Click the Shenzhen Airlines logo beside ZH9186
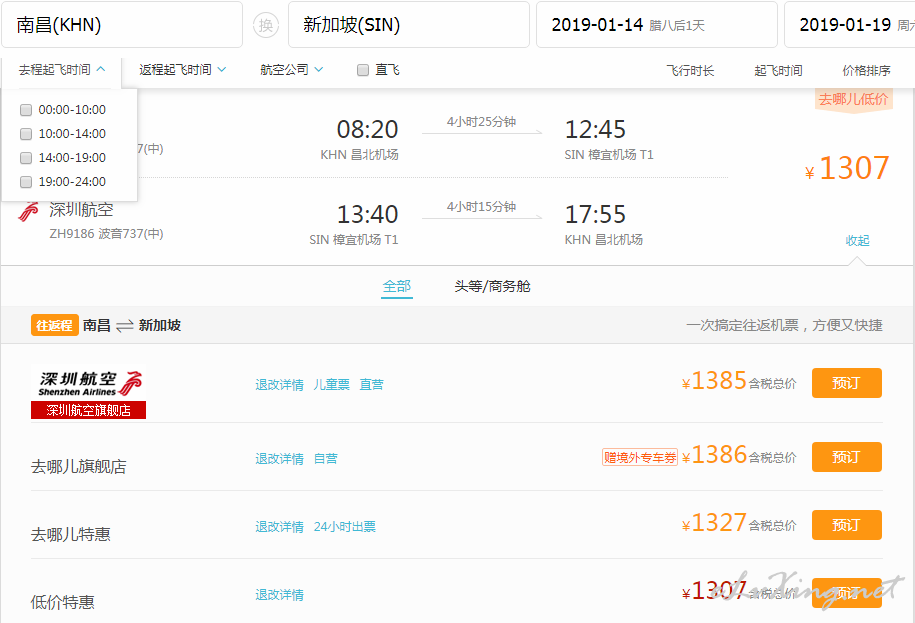 [x=28, y=212]
